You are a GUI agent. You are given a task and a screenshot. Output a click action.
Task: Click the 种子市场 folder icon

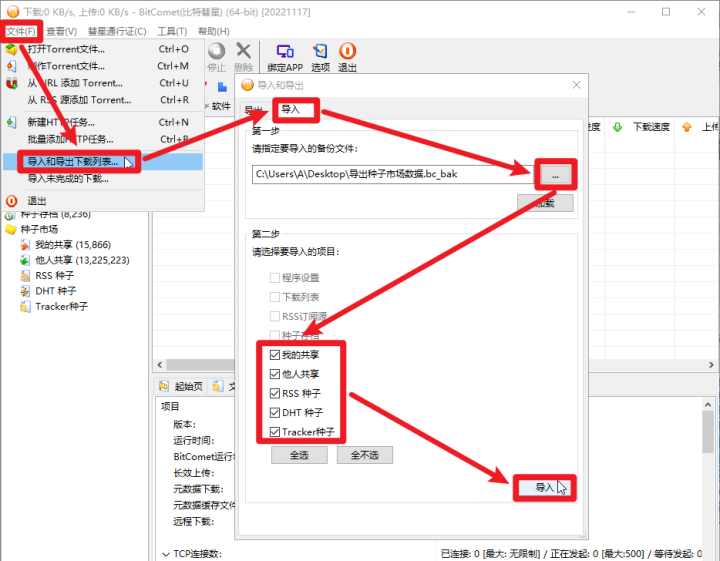(x=11, y=229)
